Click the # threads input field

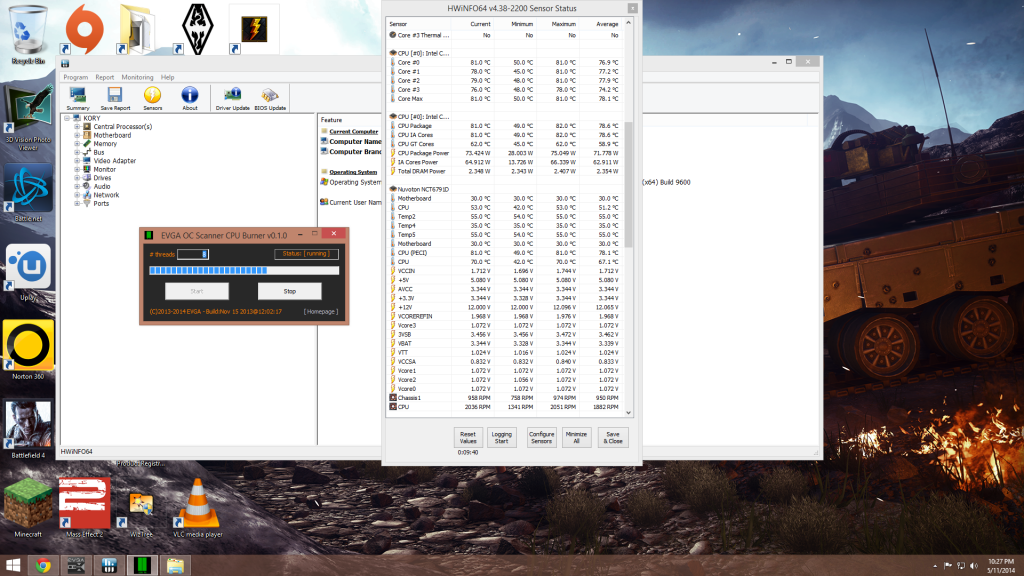[x=193, y=254]
